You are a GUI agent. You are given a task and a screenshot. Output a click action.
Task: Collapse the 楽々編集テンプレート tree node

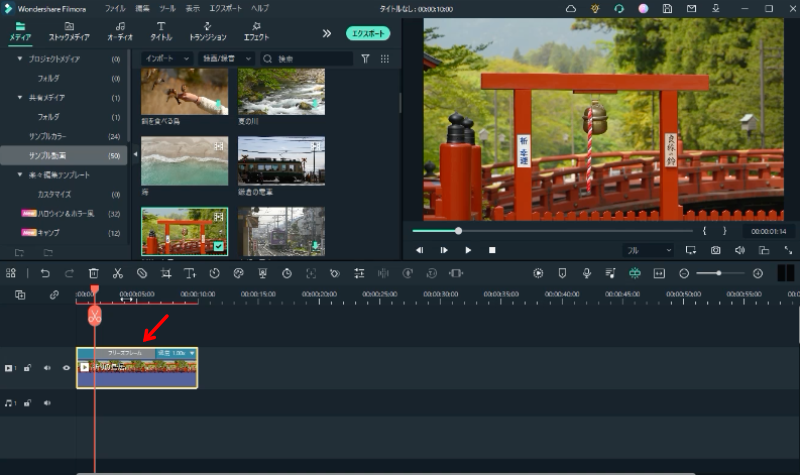pyautogui.click(x=20, y=174)
